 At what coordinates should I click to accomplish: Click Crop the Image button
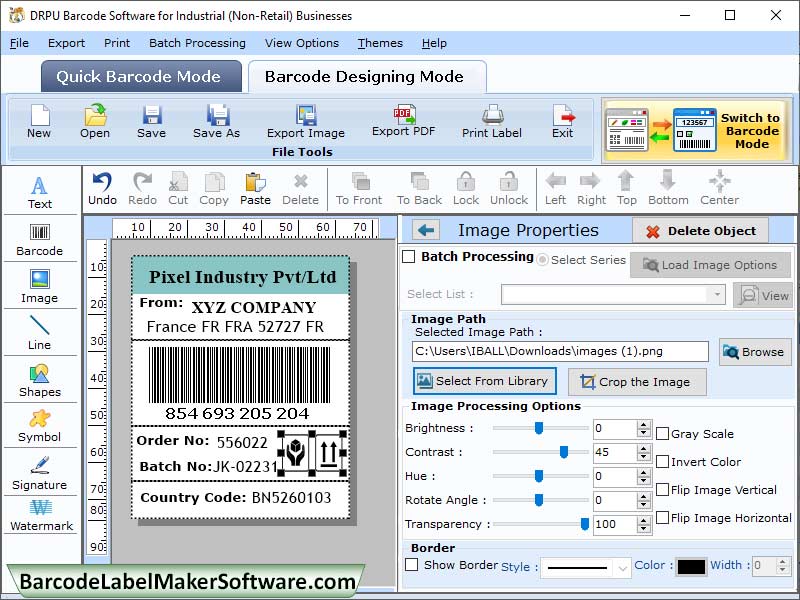click(637, 381)
